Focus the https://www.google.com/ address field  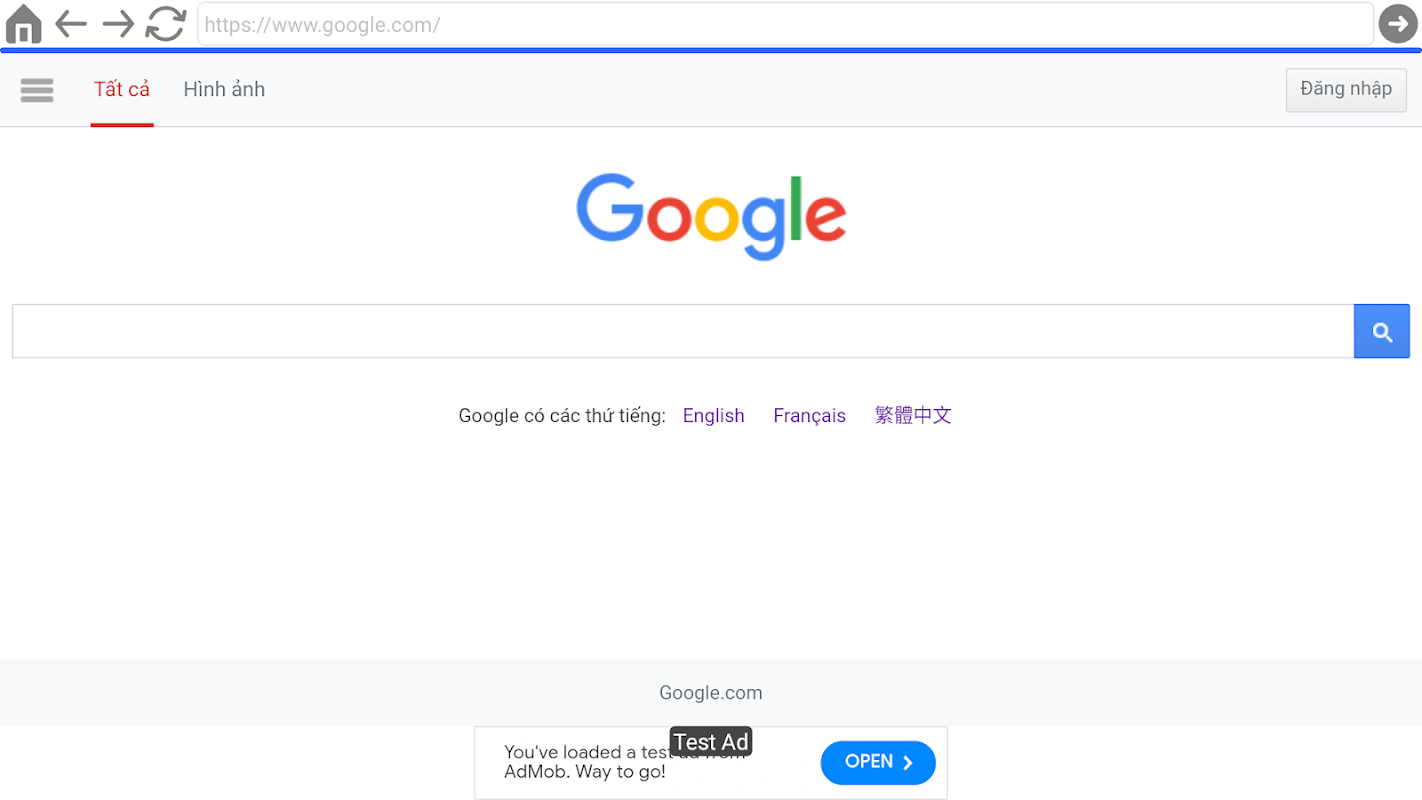coord(785,24)
